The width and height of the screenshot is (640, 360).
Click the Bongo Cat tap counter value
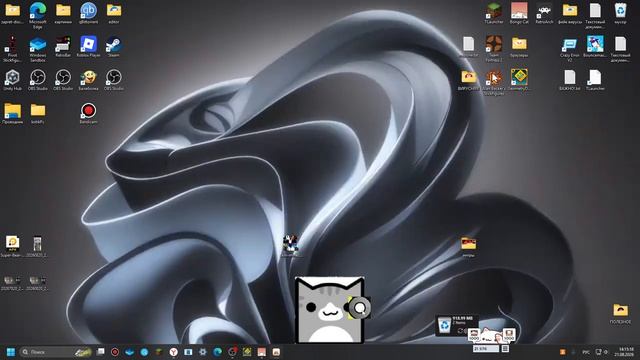(486, 349)
